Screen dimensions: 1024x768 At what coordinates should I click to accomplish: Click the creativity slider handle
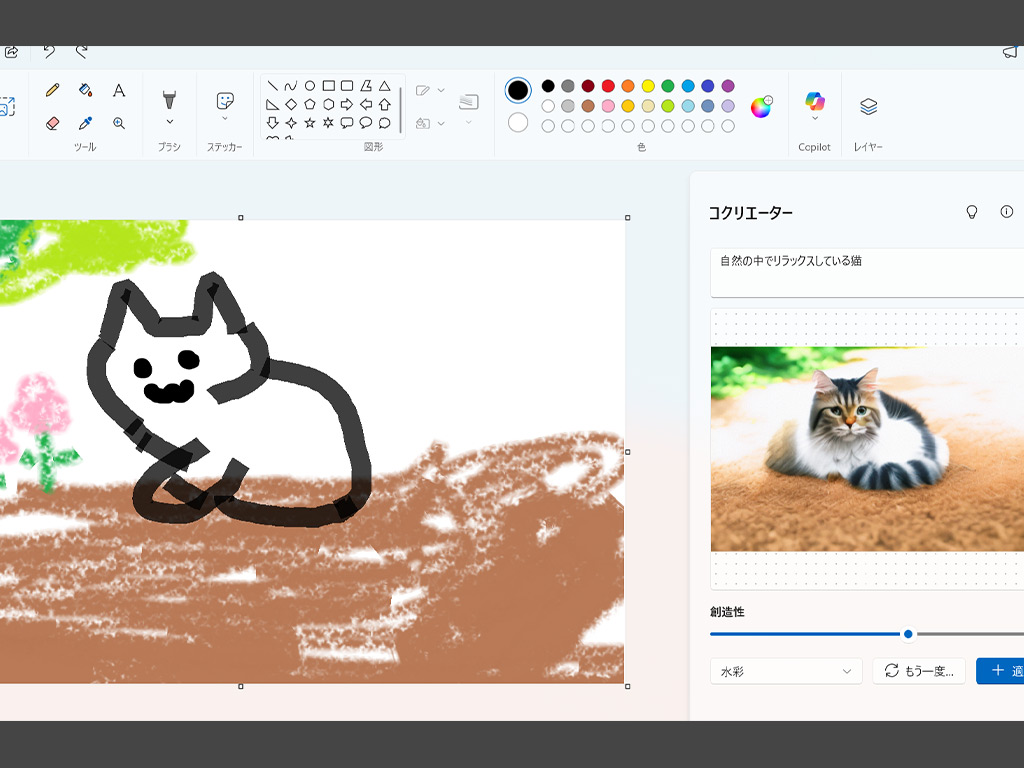click(908, 633)
